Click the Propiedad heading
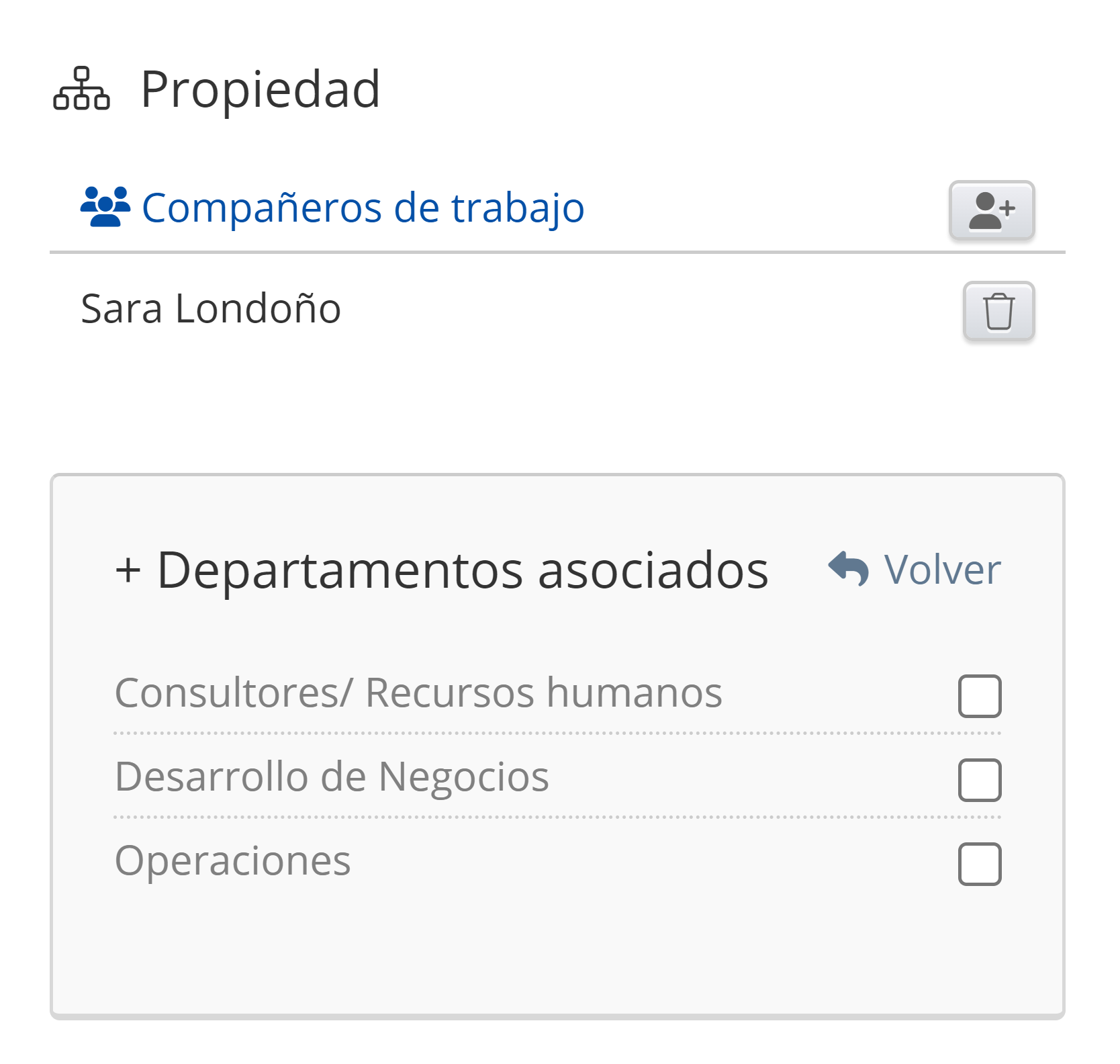This screenshot has width=1120, height=1064. pos(261,89)
